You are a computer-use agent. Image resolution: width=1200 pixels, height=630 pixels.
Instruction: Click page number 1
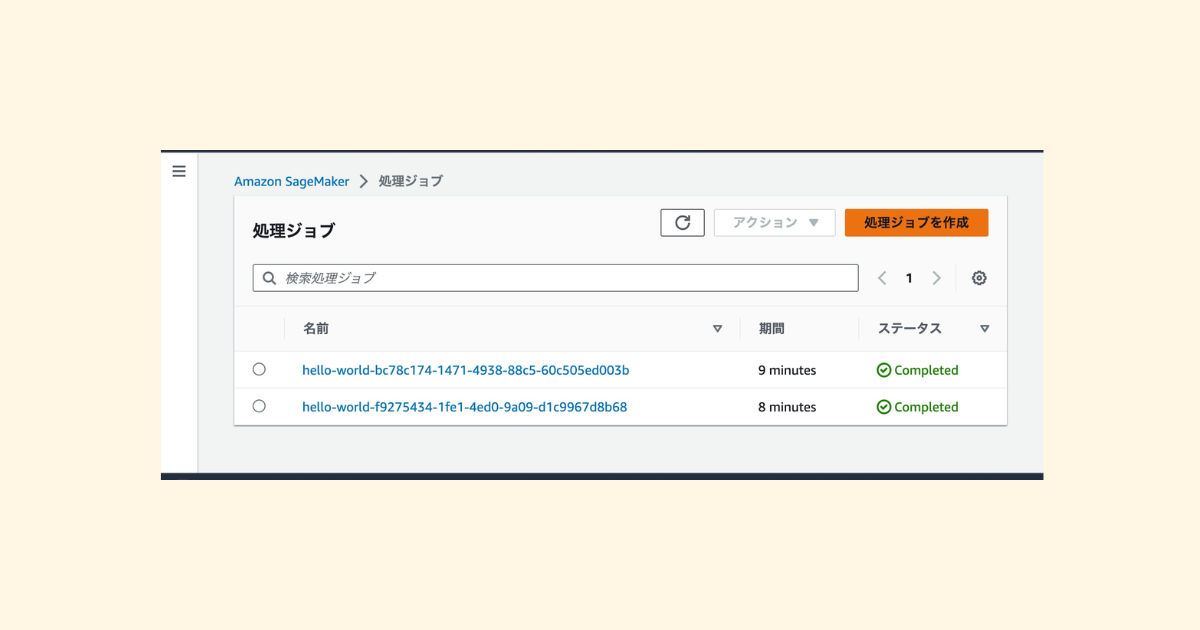tap(909, 278)
